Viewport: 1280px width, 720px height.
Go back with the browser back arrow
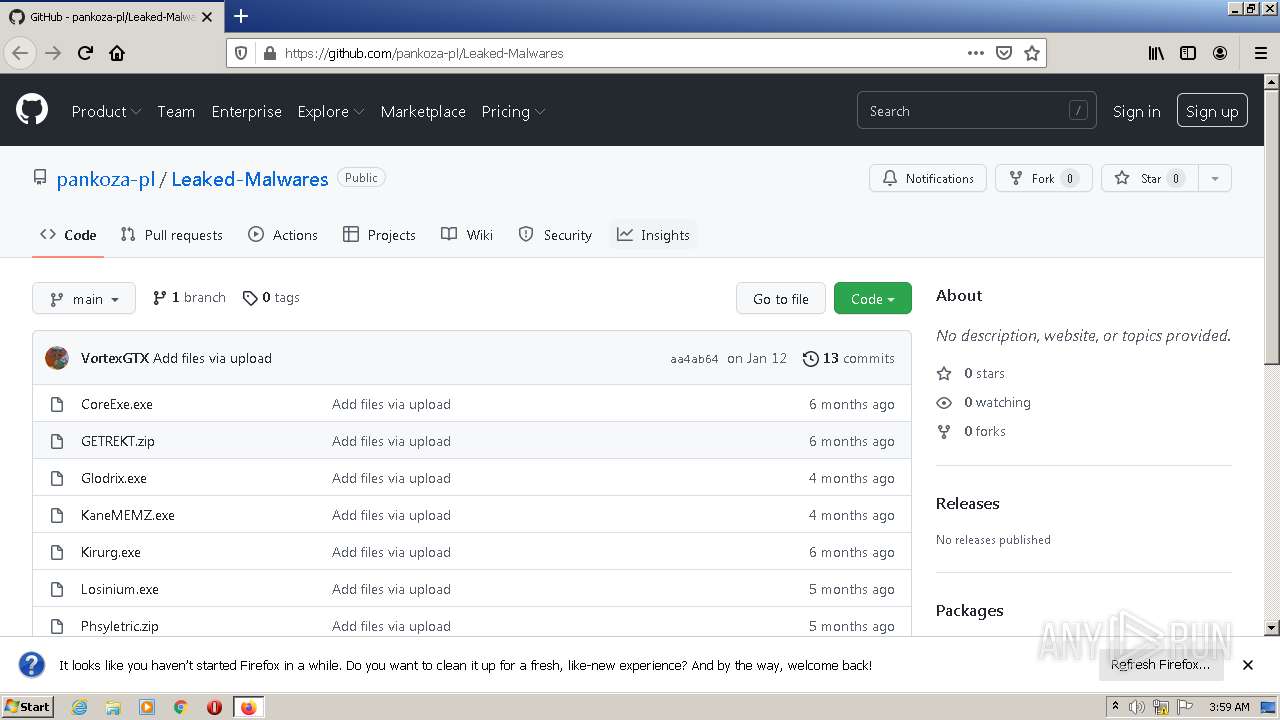[20, 53]
